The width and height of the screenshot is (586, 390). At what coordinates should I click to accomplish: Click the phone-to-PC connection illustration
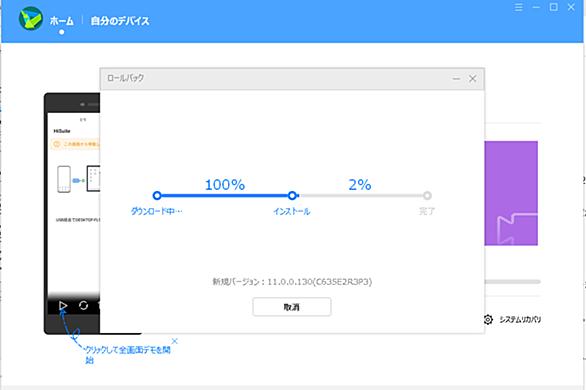[x=78, y=179]
